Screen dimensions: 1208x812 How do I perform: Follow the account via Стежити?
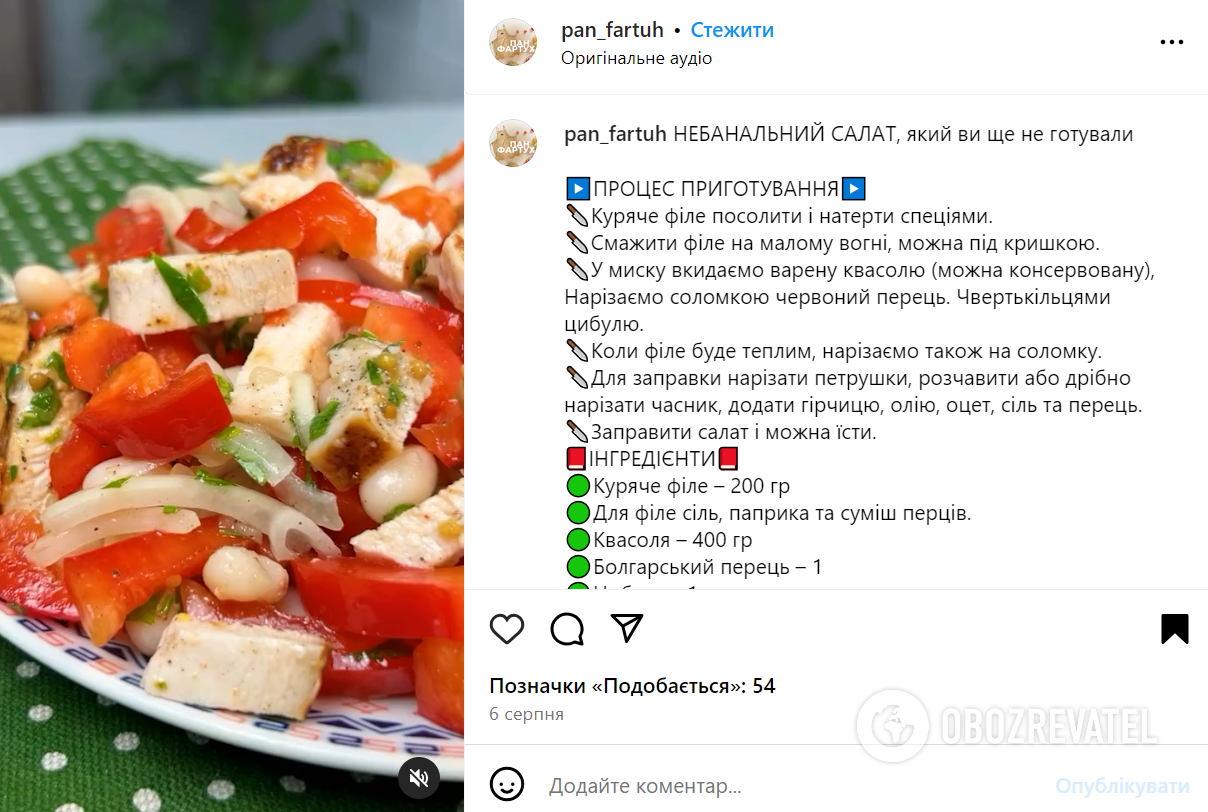(x=732, y=30)
